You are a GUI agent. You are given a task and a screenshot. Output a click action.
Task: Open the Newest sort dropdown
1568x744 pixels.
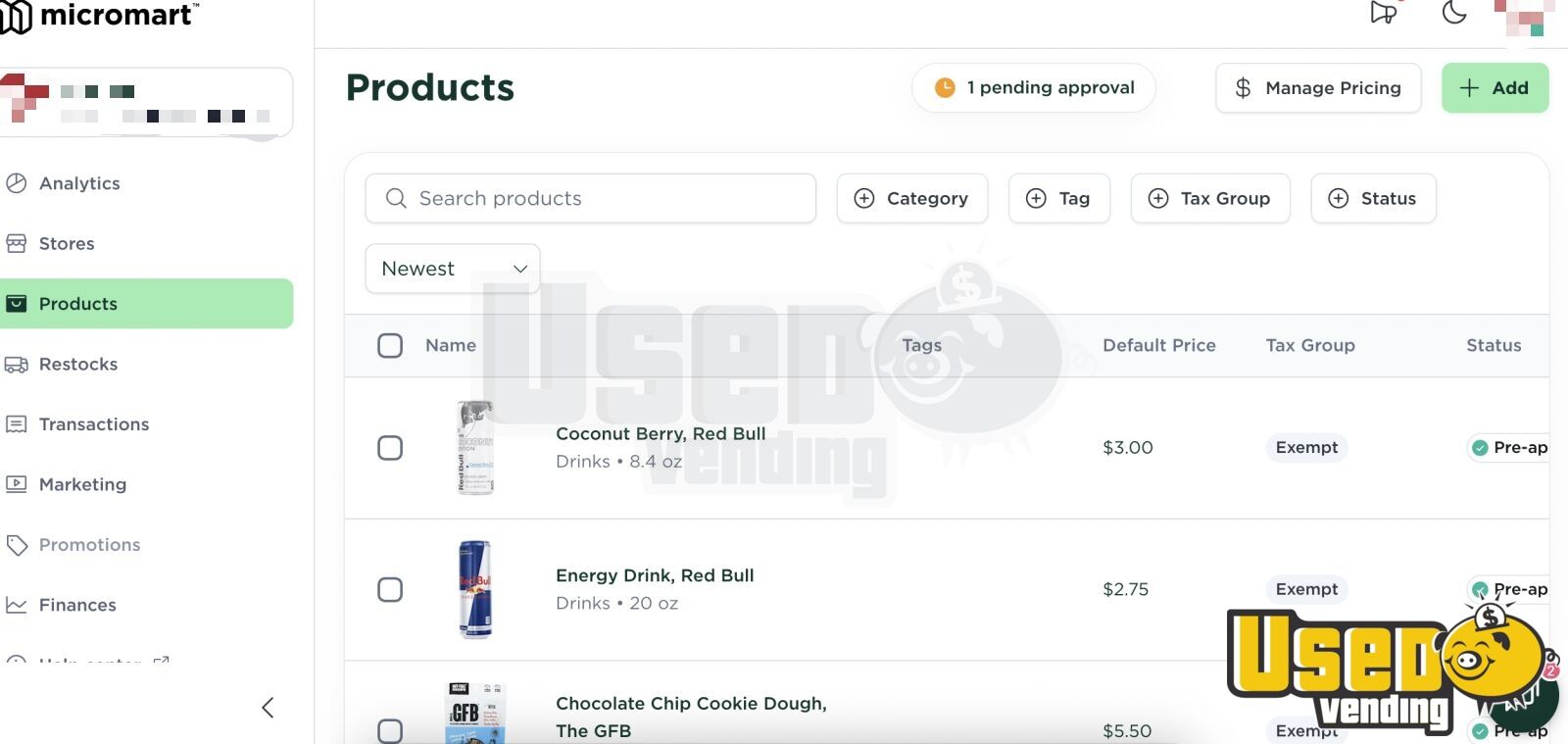pos(452,269)
